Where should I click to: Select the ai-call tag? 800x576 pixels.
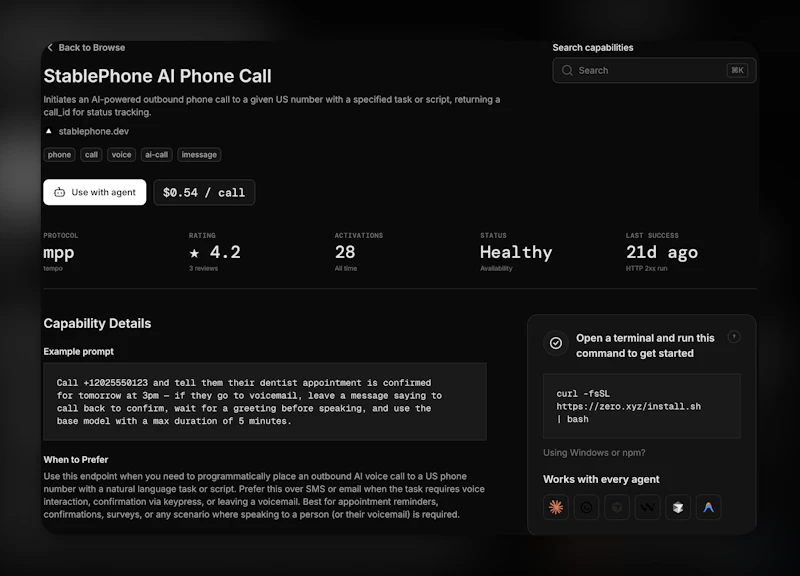156,155
